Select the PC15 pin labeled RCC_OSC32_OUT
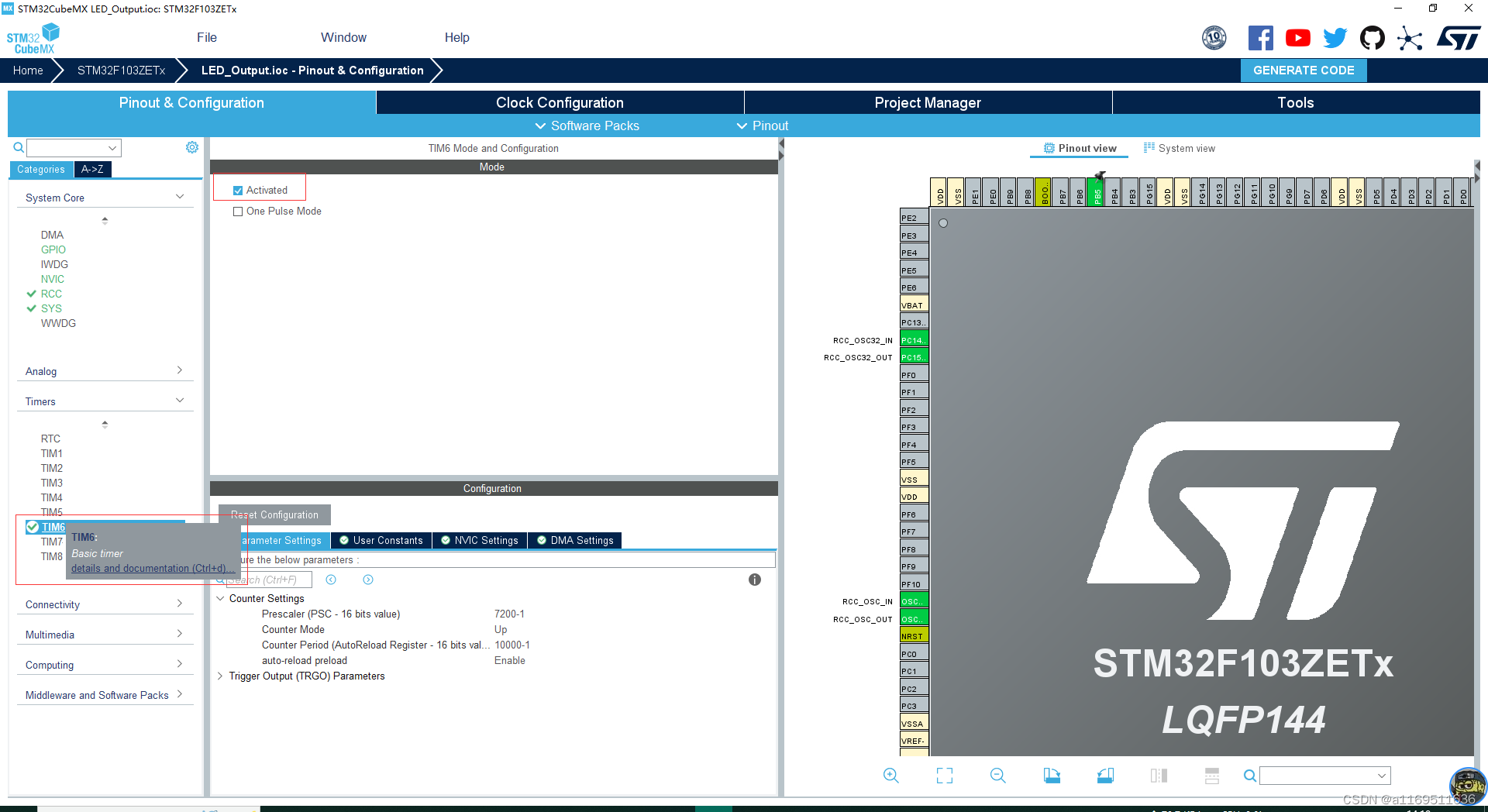 [914, 357]
